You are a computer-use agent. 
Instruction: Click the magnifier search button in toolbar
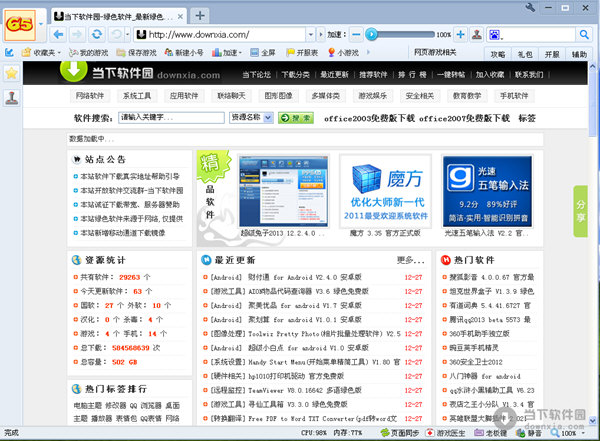pyautogui.click(x=584, y=35)
